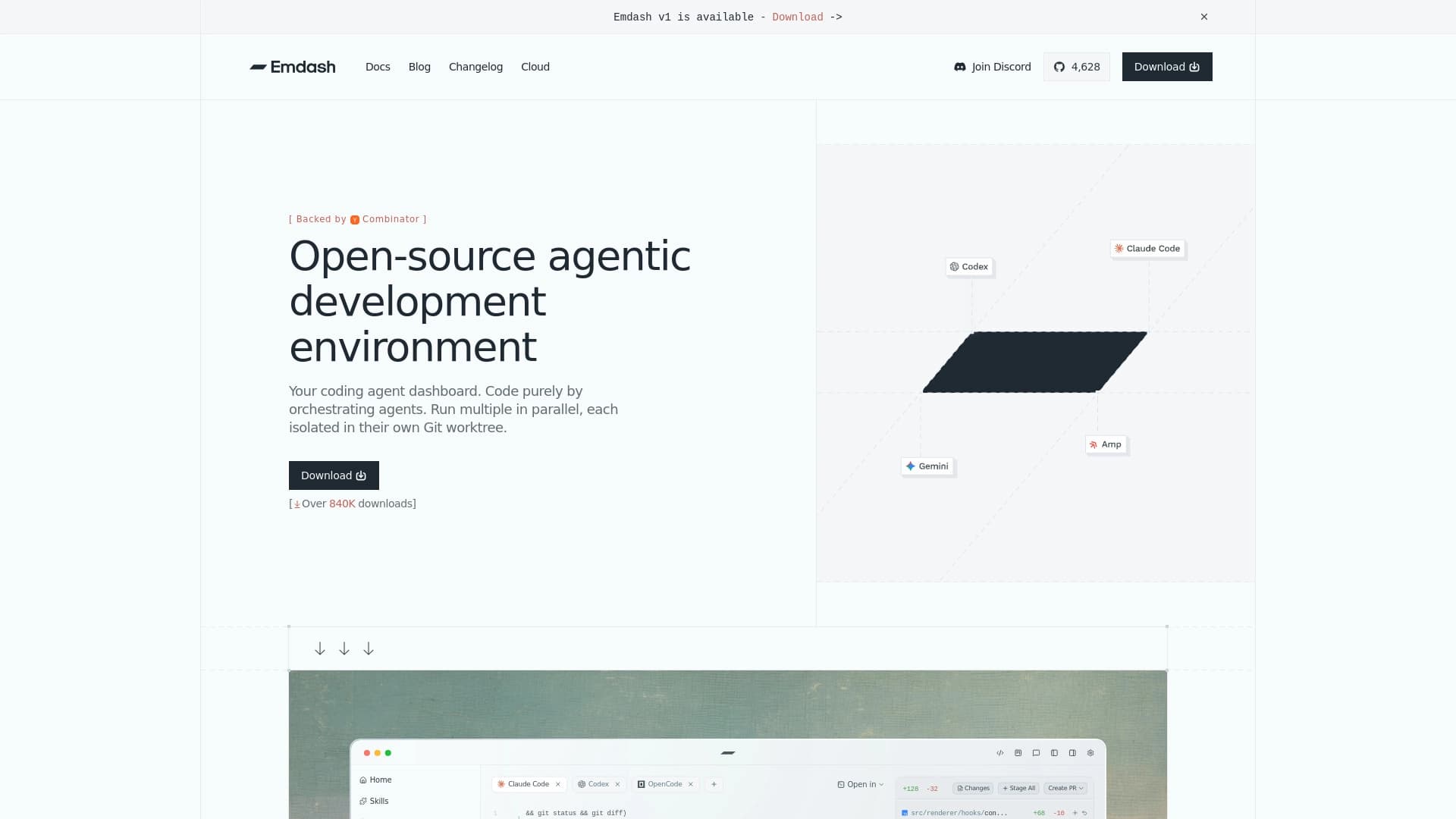Click the Emdash logo in the header
Screen dimensions: 1456x819
[293, 67]
